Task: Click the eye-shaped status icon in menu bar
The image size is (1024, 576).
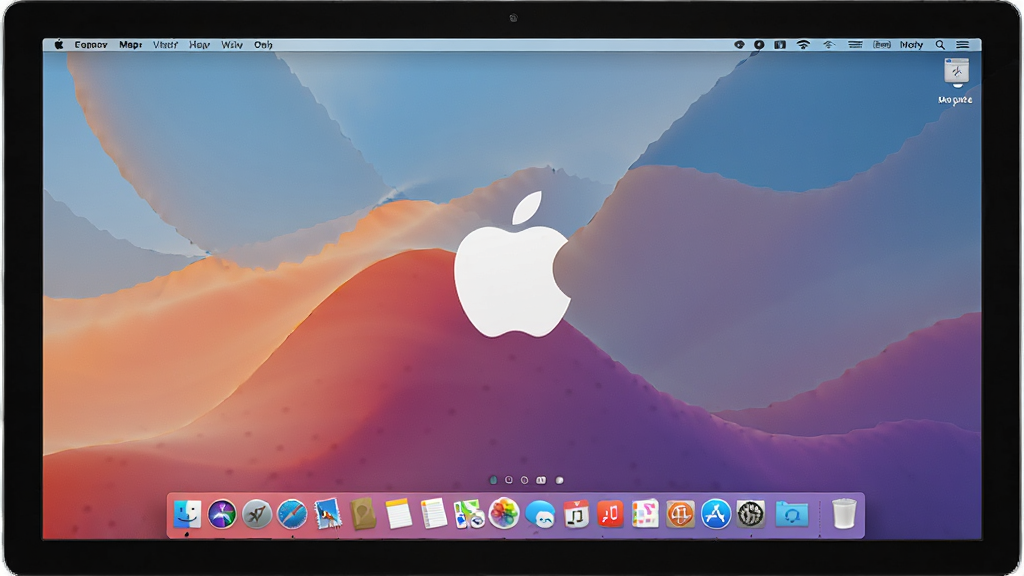Action: (x=739, y=45)
